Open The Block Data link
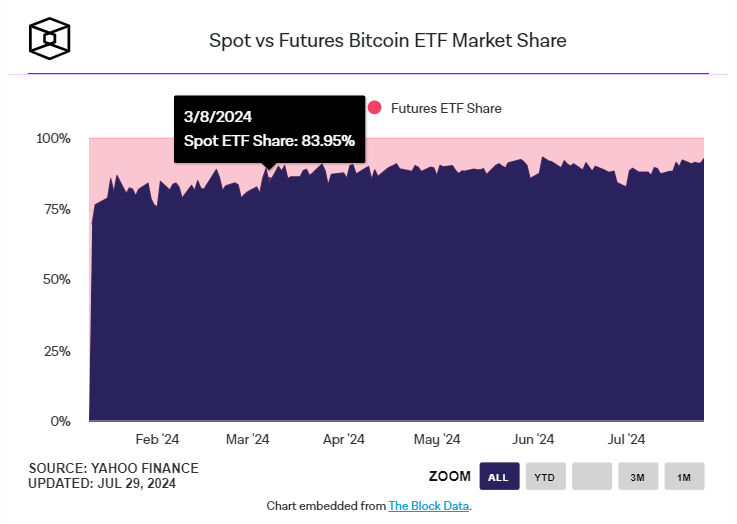Image resolution: width=737 pixels, height=524 pixels. 428,506
